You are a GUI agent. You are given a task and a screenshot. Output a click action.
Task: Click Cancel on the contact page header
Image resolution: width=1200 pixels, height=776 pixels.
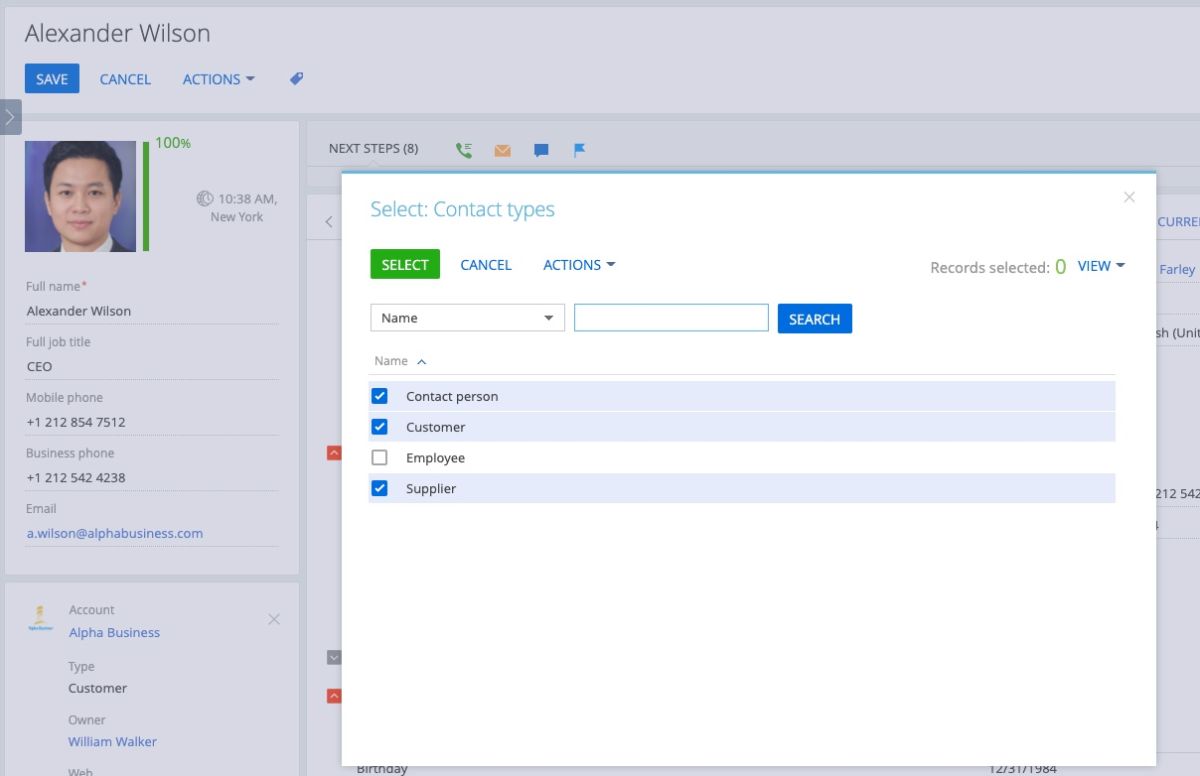click(125, 79)
